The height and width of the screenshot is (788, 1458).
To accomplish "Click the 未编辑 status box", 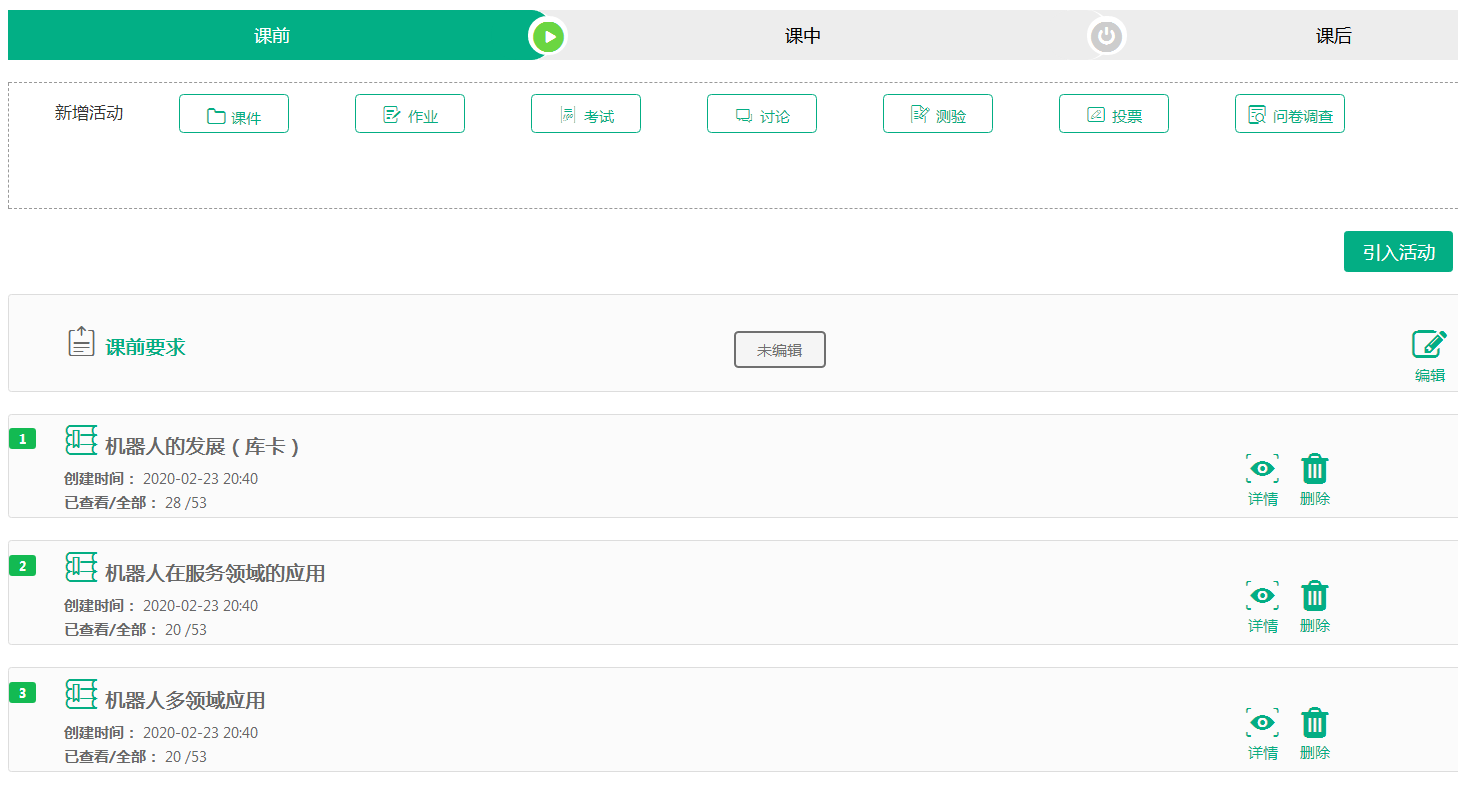I will click(x=779, y=350).
